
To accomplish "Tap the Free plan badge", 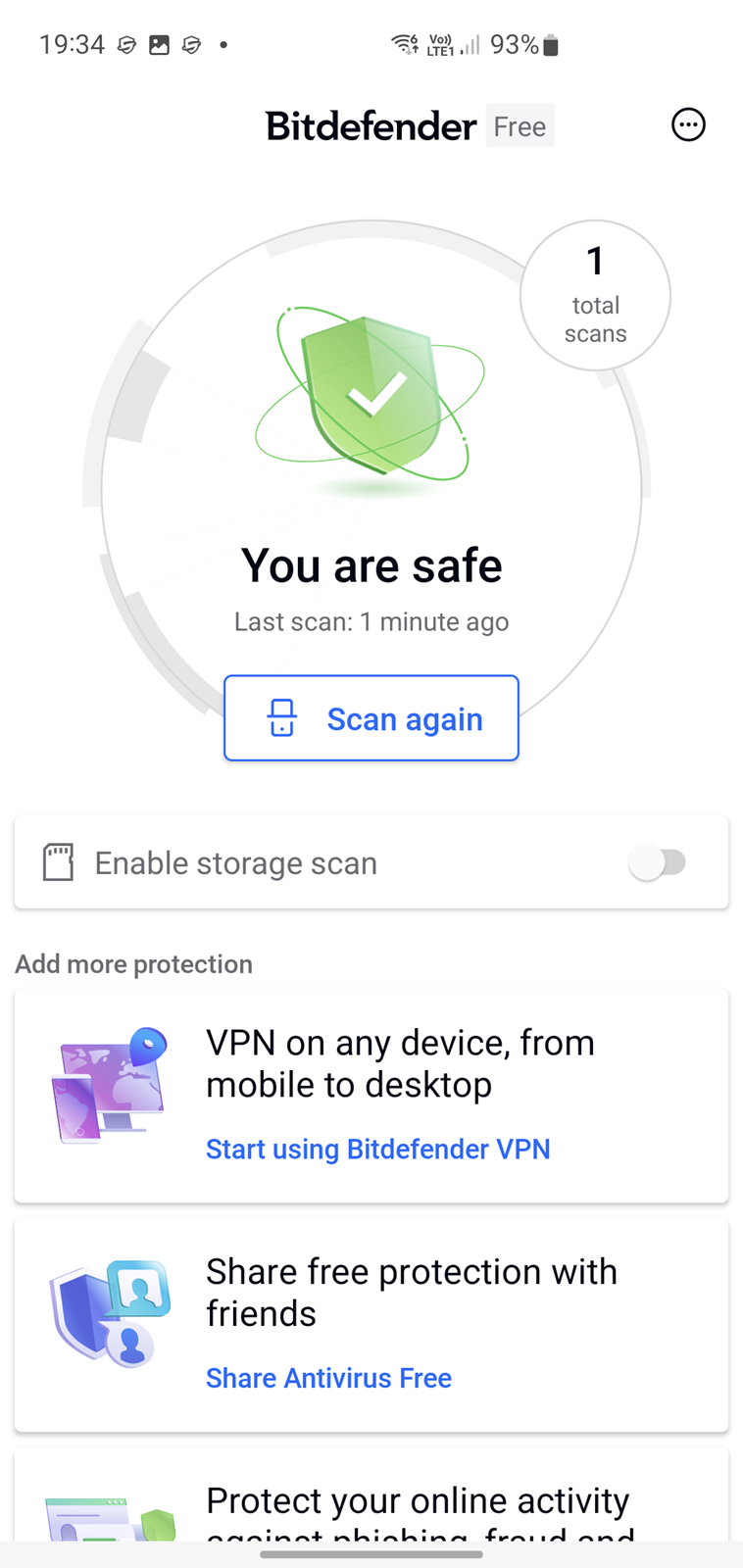I will (x=520, y=125).
